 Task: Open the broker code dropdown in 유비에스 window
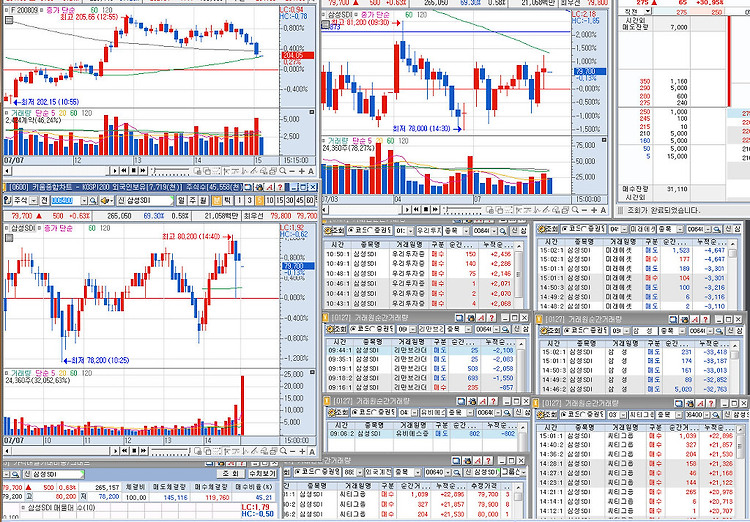[414, 412]
